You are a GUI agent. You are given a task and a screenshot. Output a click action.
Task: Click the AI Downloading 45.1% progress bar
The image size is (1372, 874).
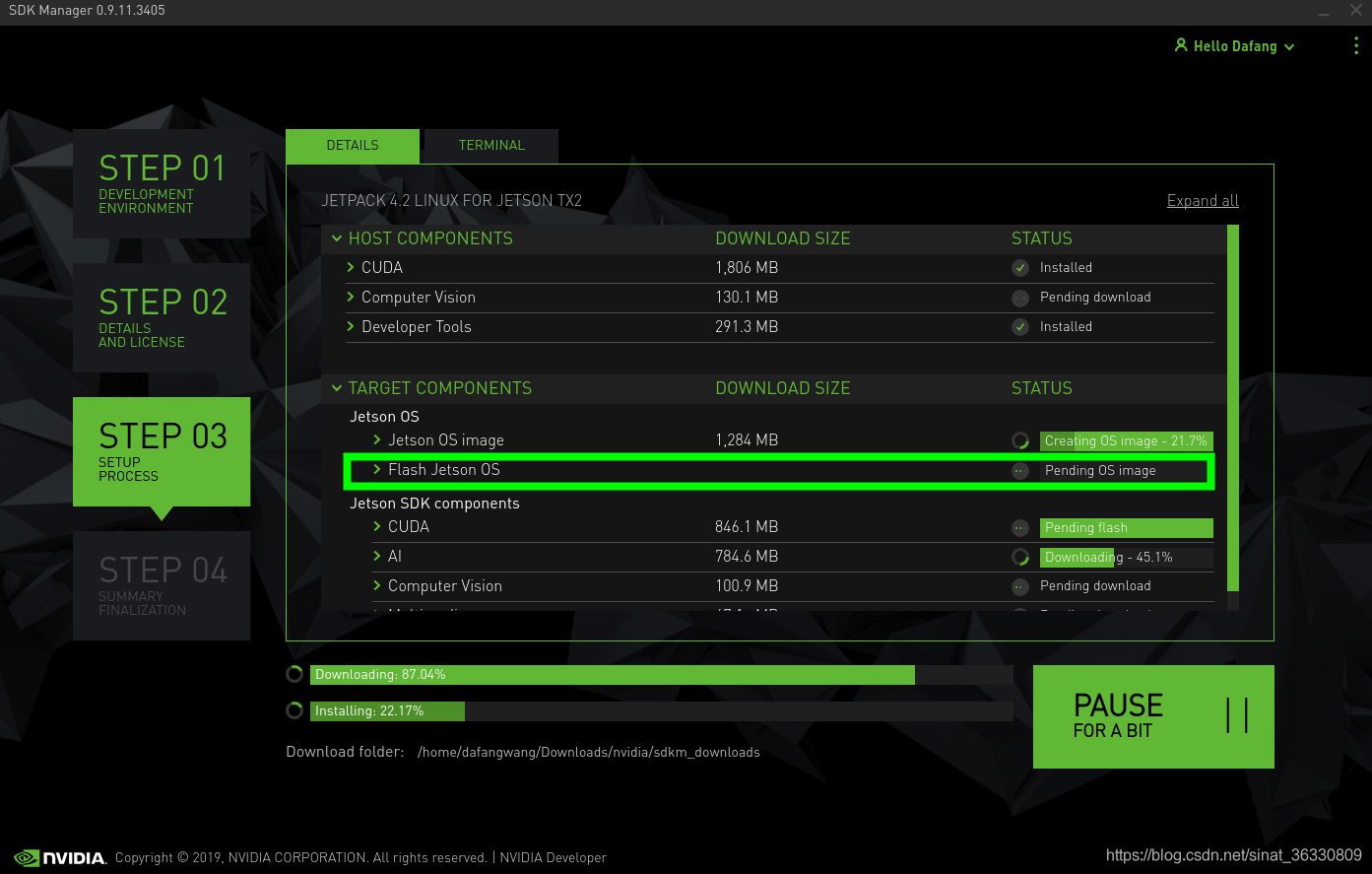pyautogui.click(x=1126, y=557)
